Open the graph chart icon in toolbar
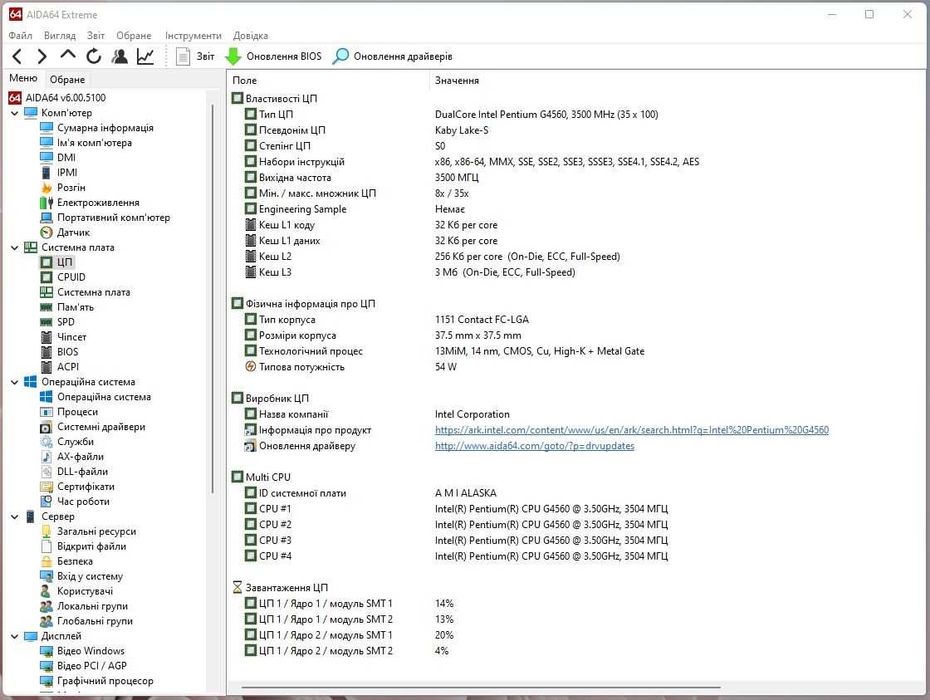Viewport: 930px width, 700px height. click(145, 56)
